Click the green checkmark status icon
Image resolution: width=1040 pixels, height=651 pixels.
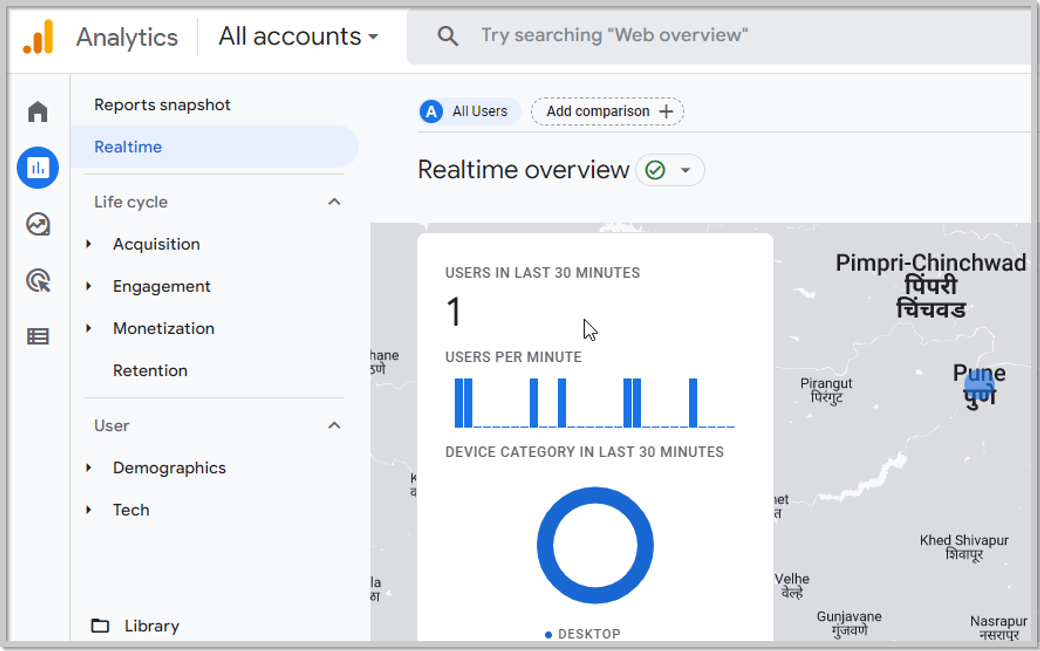coord(655,170)
